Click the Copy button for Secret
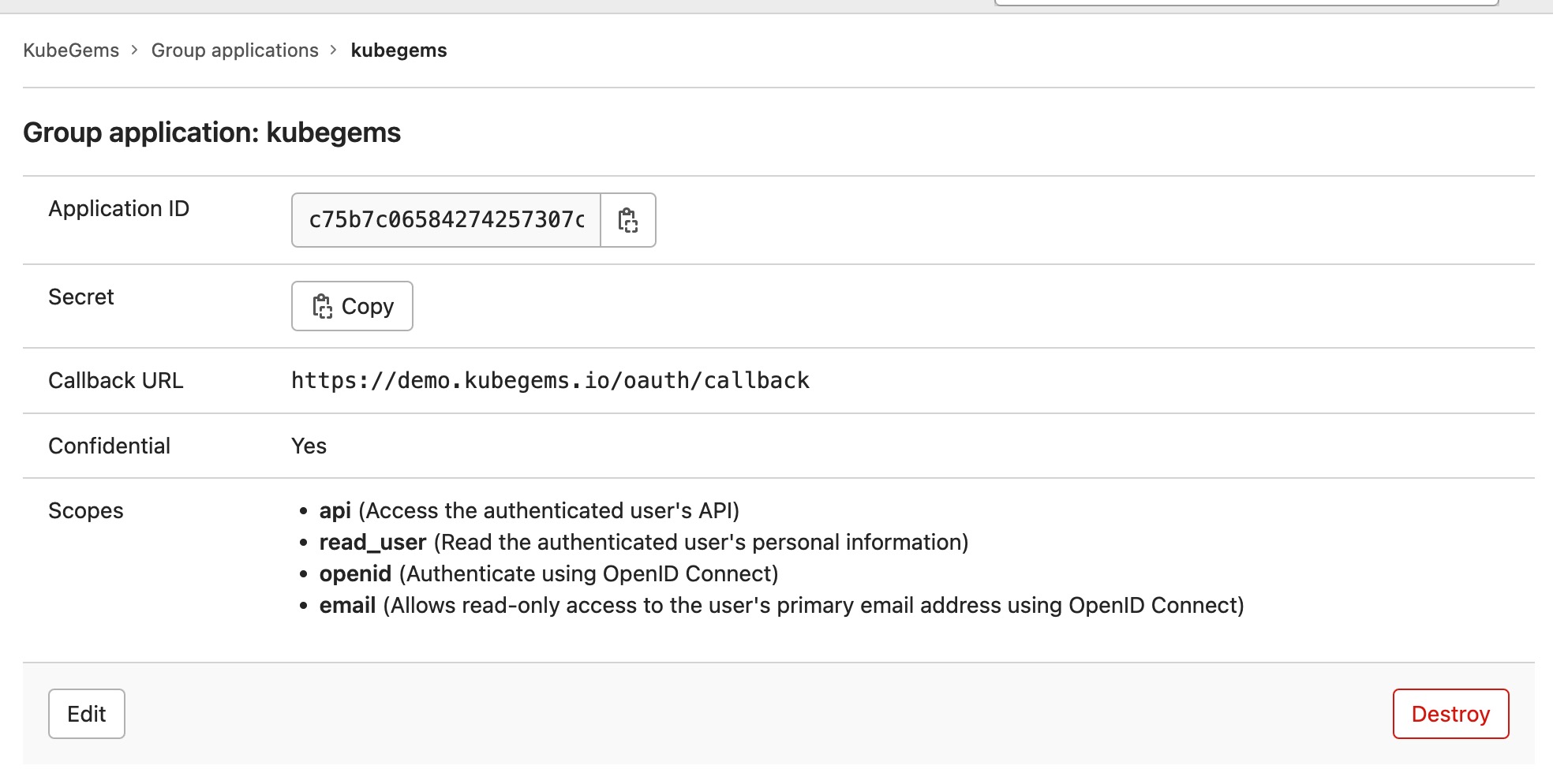1553x784 pixels. click(352, 306)
